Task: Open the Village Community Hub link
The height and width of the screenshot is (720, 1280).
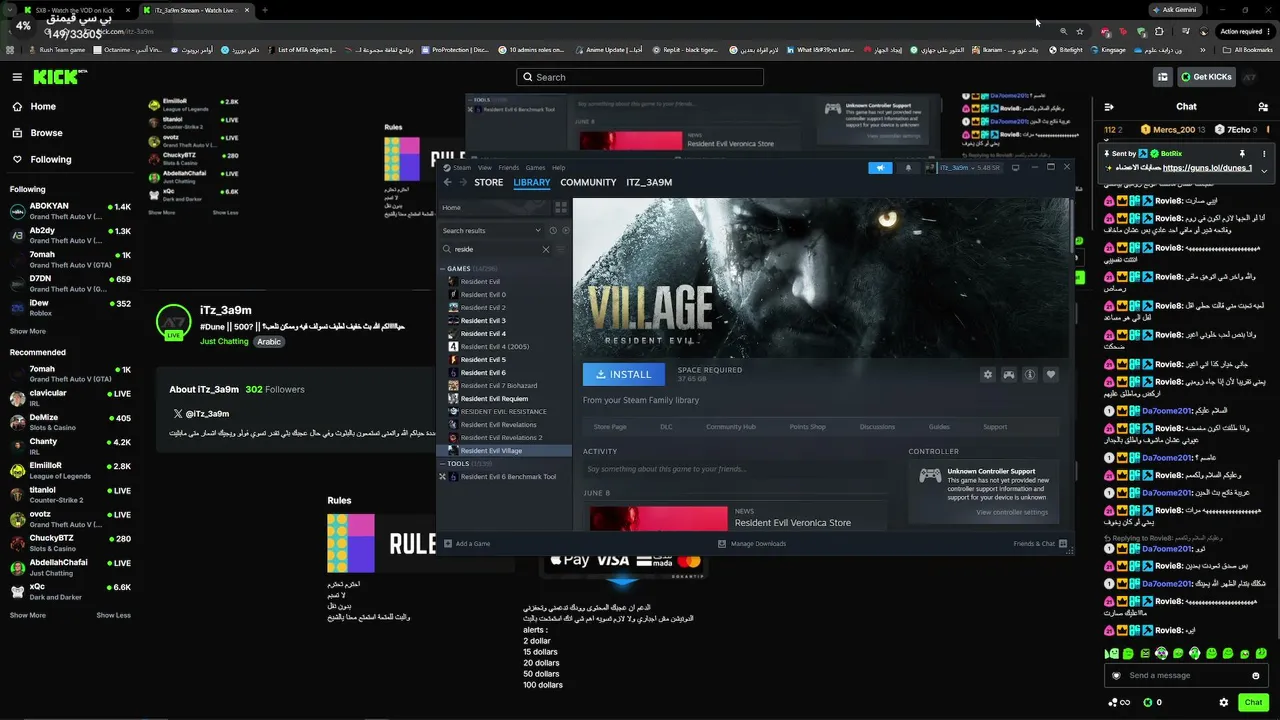Action: [731, 427]
